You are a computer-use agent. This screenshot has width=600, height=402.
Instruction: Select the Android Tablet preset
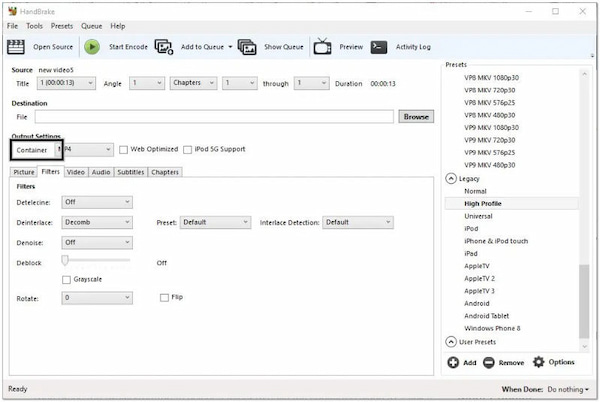pyautogui.click(x=486, y=316)
